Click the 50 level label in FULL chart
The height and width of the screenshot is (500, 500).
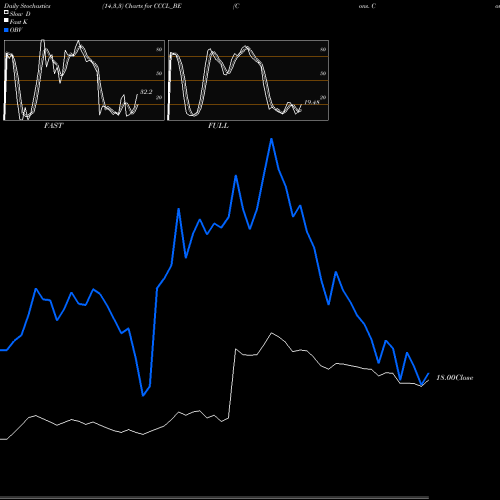tap(323, 73)
